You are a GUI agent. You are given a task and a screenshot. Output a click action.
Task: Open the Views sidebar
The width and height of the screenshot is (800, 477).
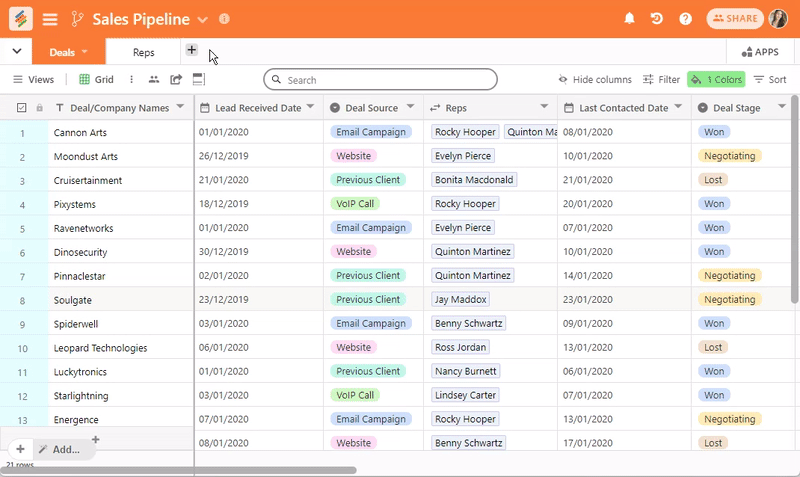34,80
